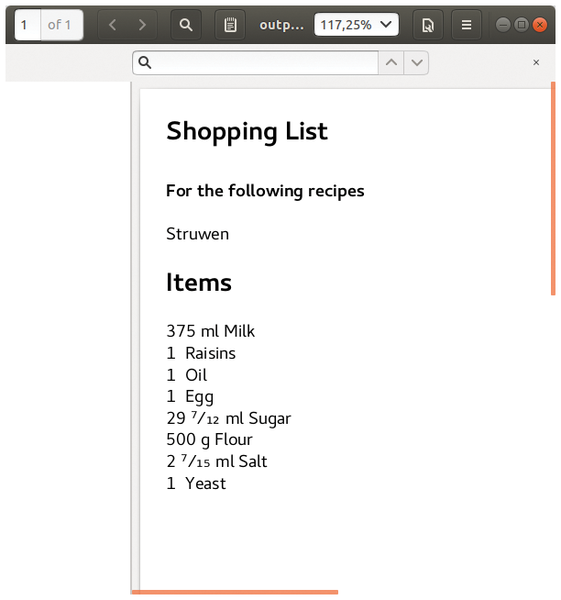Click the magnifier inside search field
Image resolution: width=561 pixels, height=600 pixels.
pyautogui.click(x=145, y=62)
